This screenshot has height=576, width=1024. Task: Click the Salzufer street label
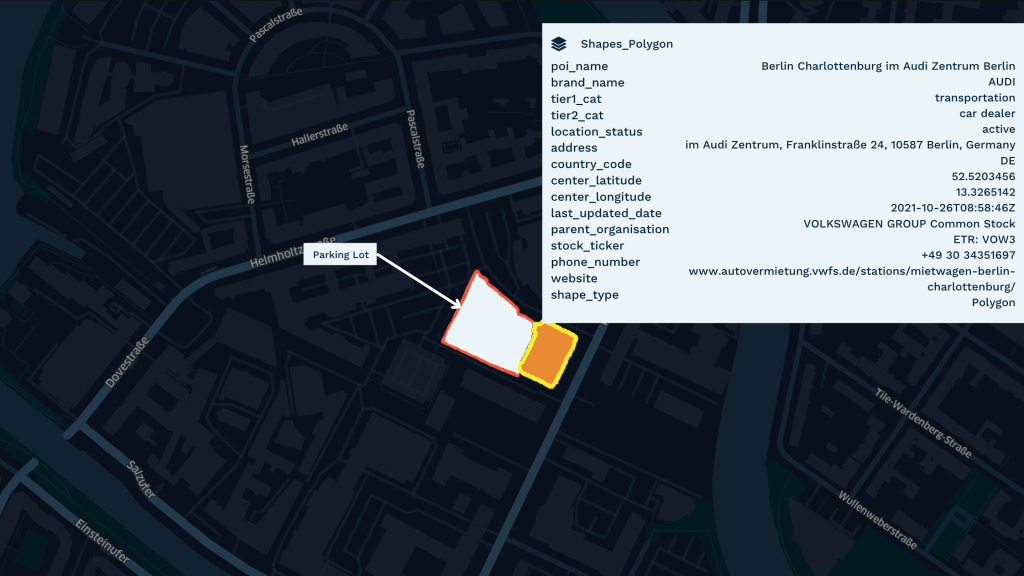pos(141,479)
